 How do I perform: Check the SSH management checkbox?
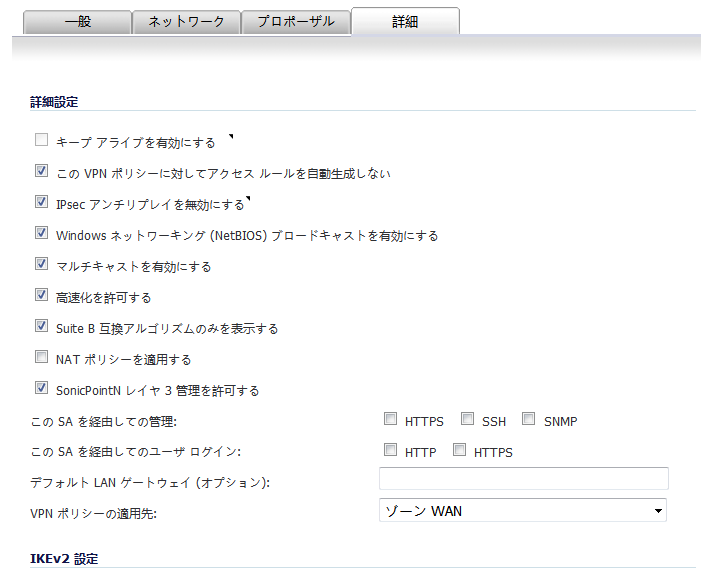coord(467,419)
